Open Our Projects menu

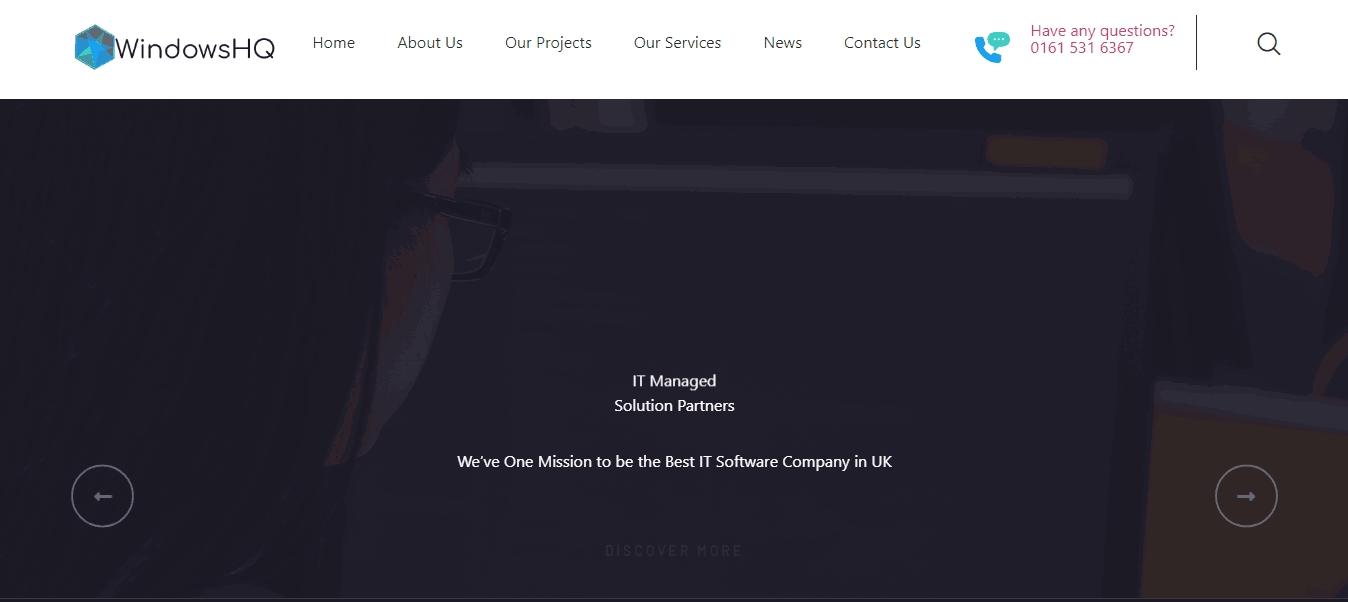548,43
